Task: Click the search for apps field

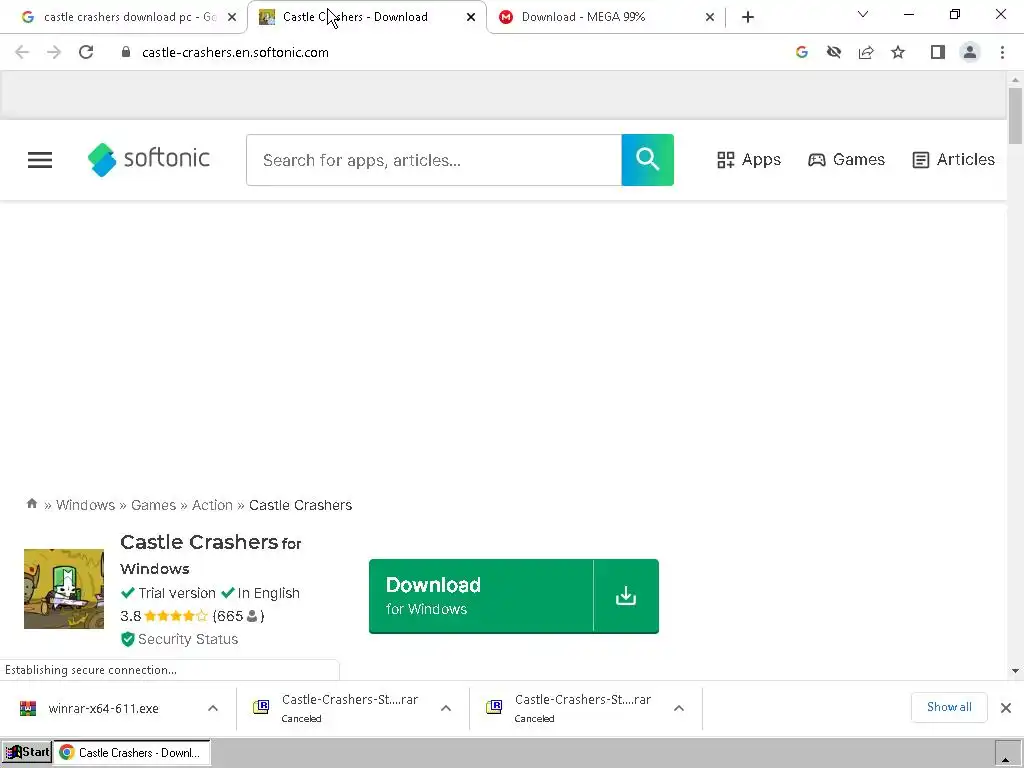Action: point(434,160)
